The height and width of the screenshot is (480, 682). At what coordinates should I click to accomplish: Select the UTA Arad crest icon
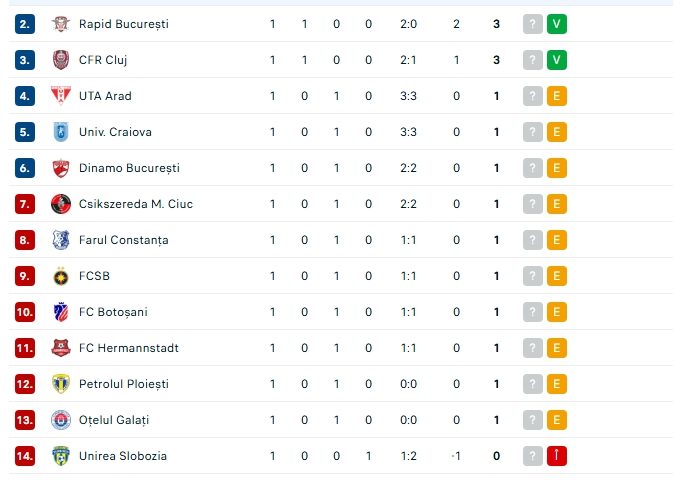[61, 96]
